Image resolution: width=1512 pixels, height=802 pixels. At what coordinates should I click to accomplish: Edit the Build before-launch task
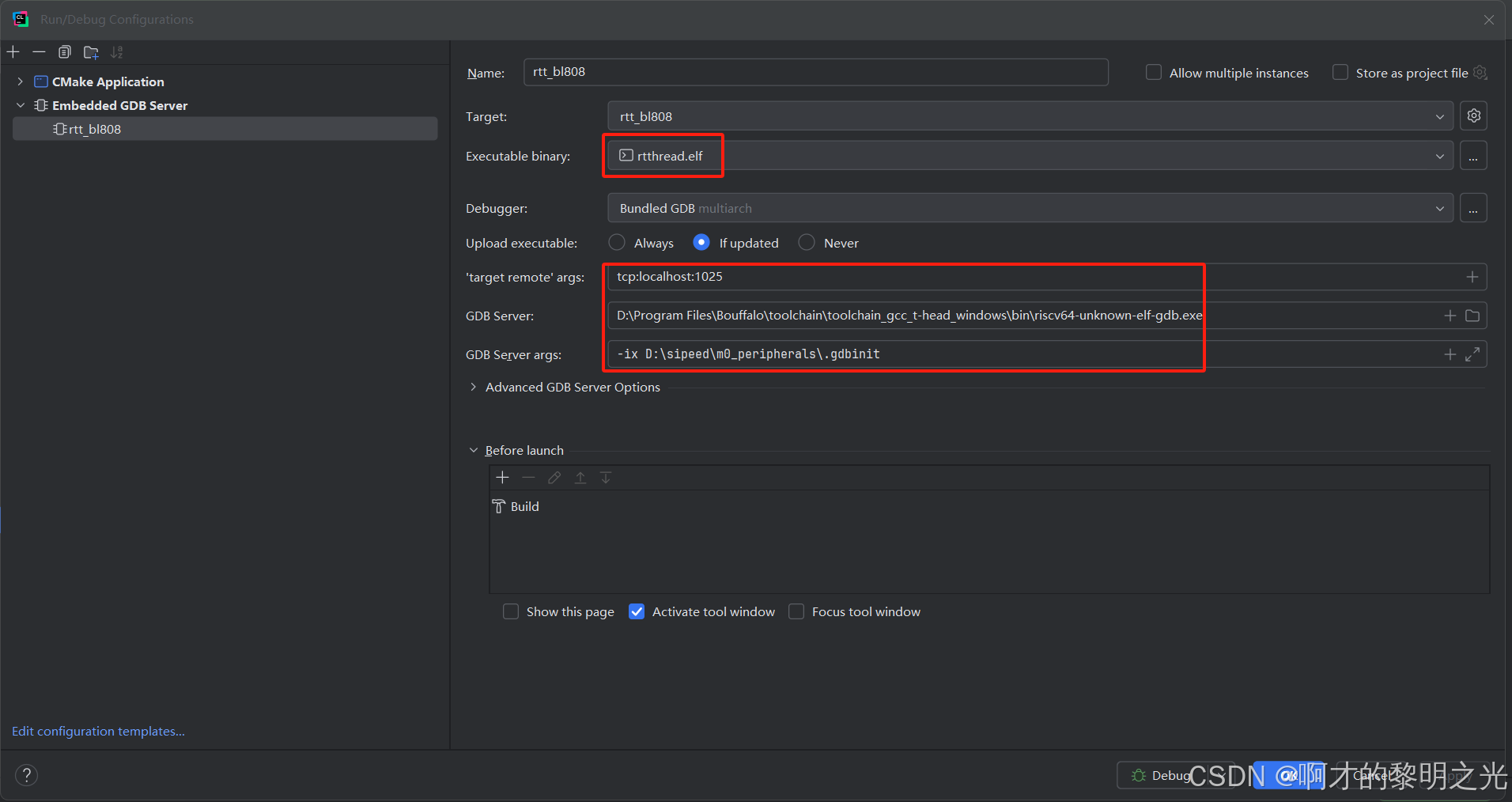point(554,478)
